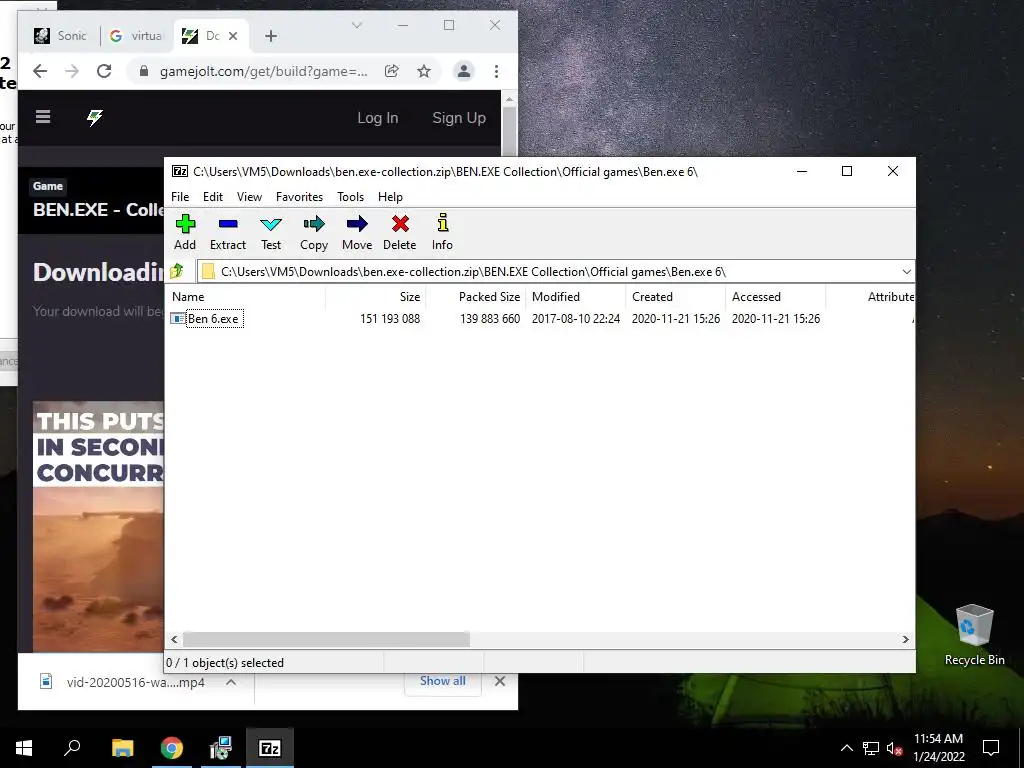The height and width of the screenshot is (768, 1024).
Task: Open the Chrome profile avatar
Action: (x=464, y=71)
